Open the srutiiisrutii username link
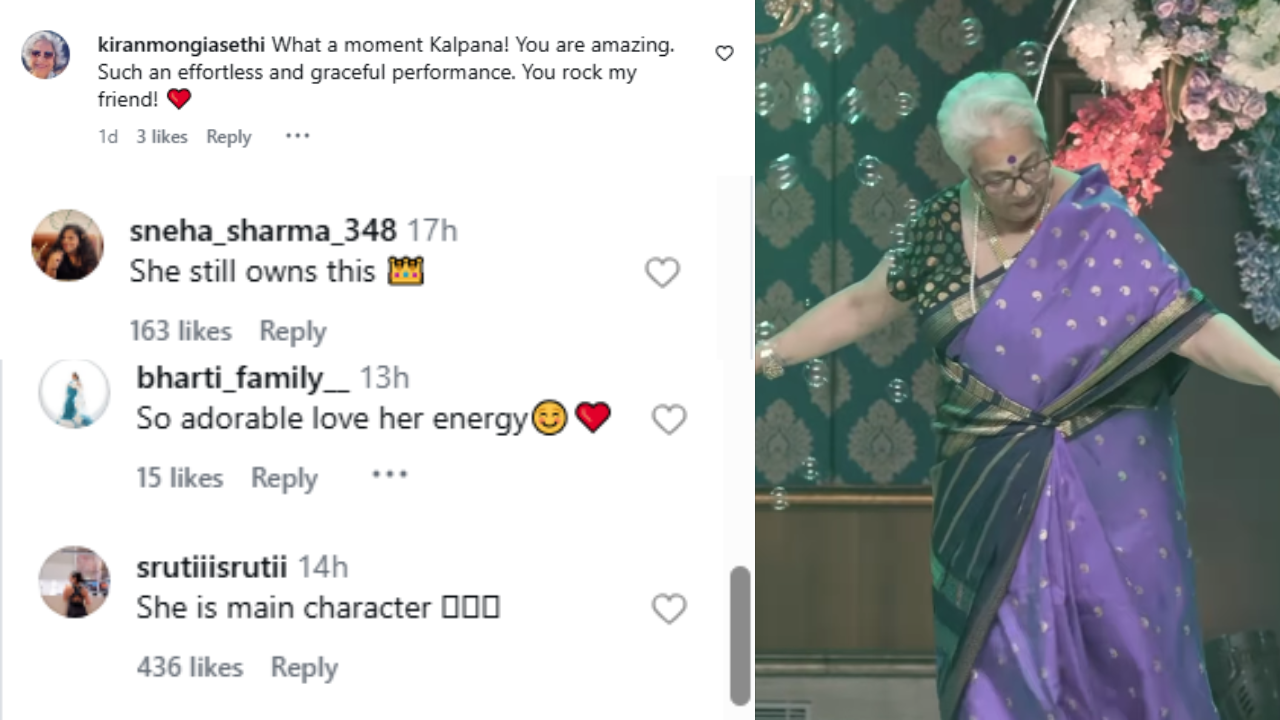 pyautogui.click(x=211, y=567)
